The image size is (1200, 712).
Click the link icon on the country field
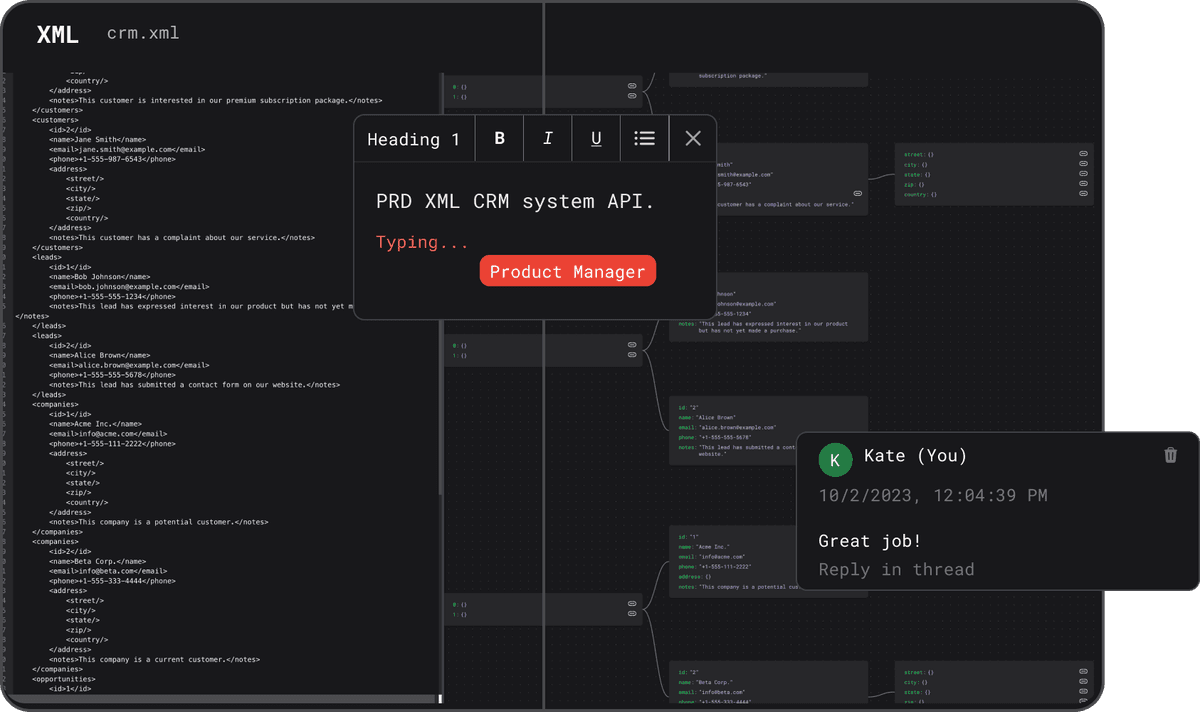pos(1083,195)
